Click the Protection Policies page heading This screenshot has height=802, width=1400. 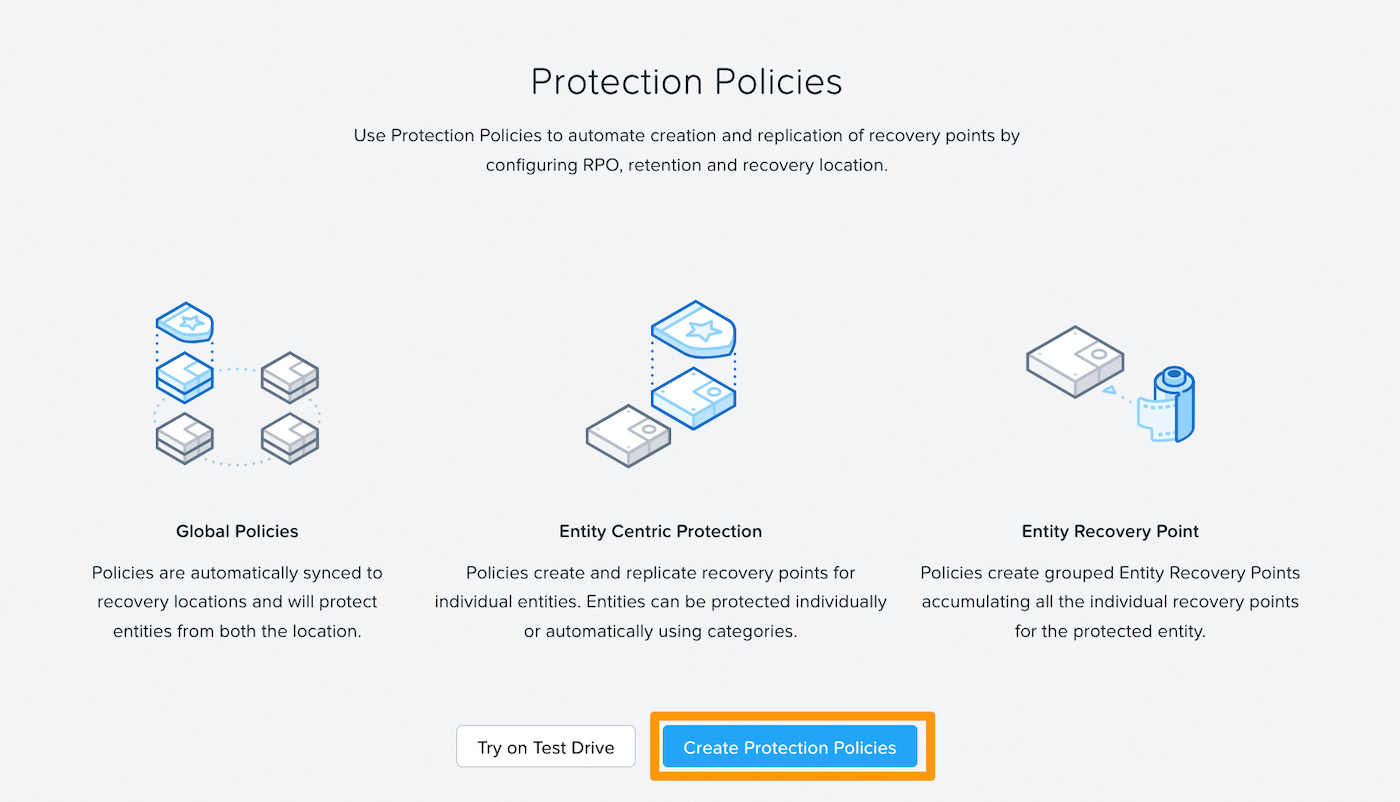click(x=686, y=81)
